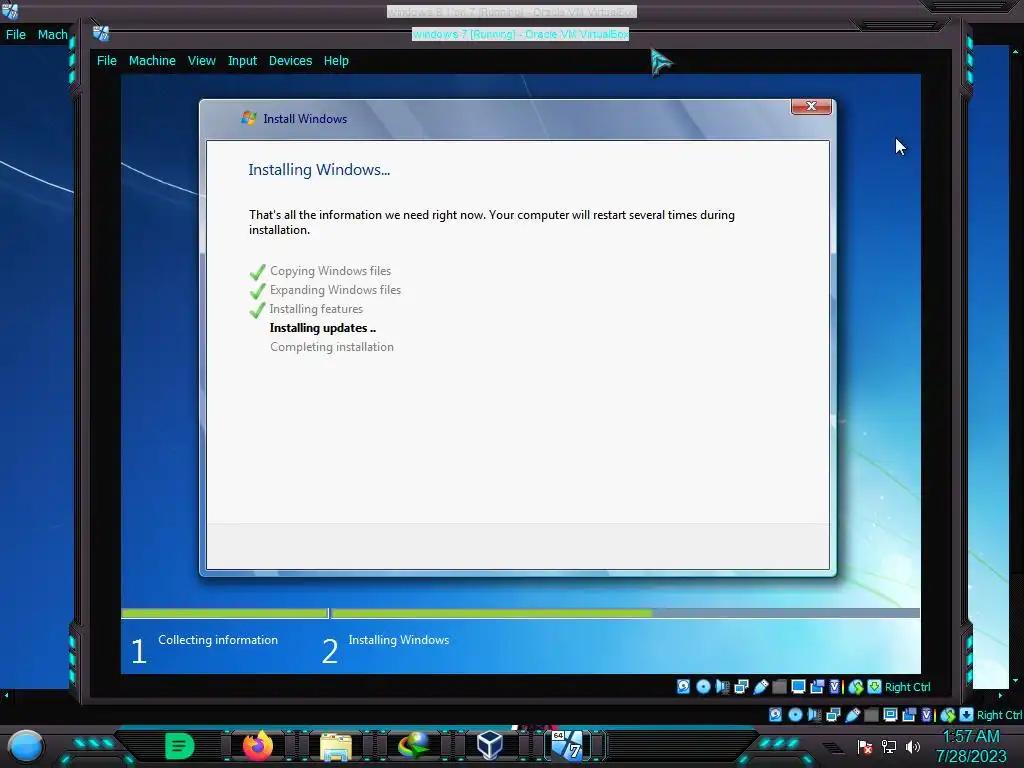Click VirtualBox icon in inner VM title bar
The height and width of the screenshot is (768, 1024).
(x=101, y=33)
